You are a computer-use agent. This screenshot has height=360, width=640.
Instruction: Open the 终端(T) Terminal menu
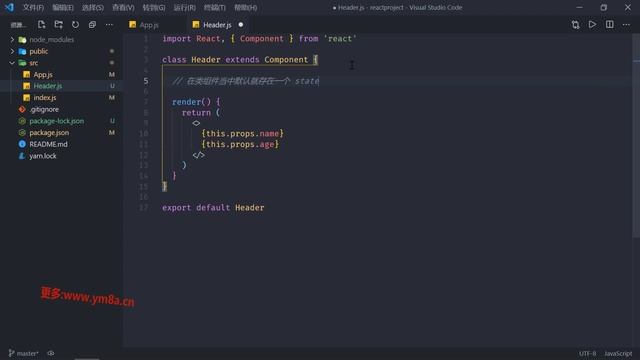pyautogui.click(x=214, y=7)
